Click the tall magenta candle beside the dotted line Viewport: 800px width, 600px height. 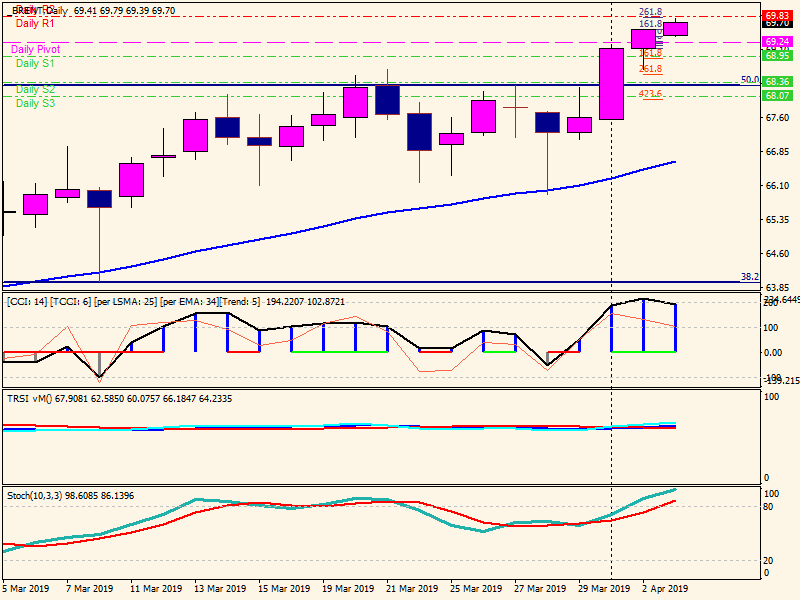tap(611, 84)
